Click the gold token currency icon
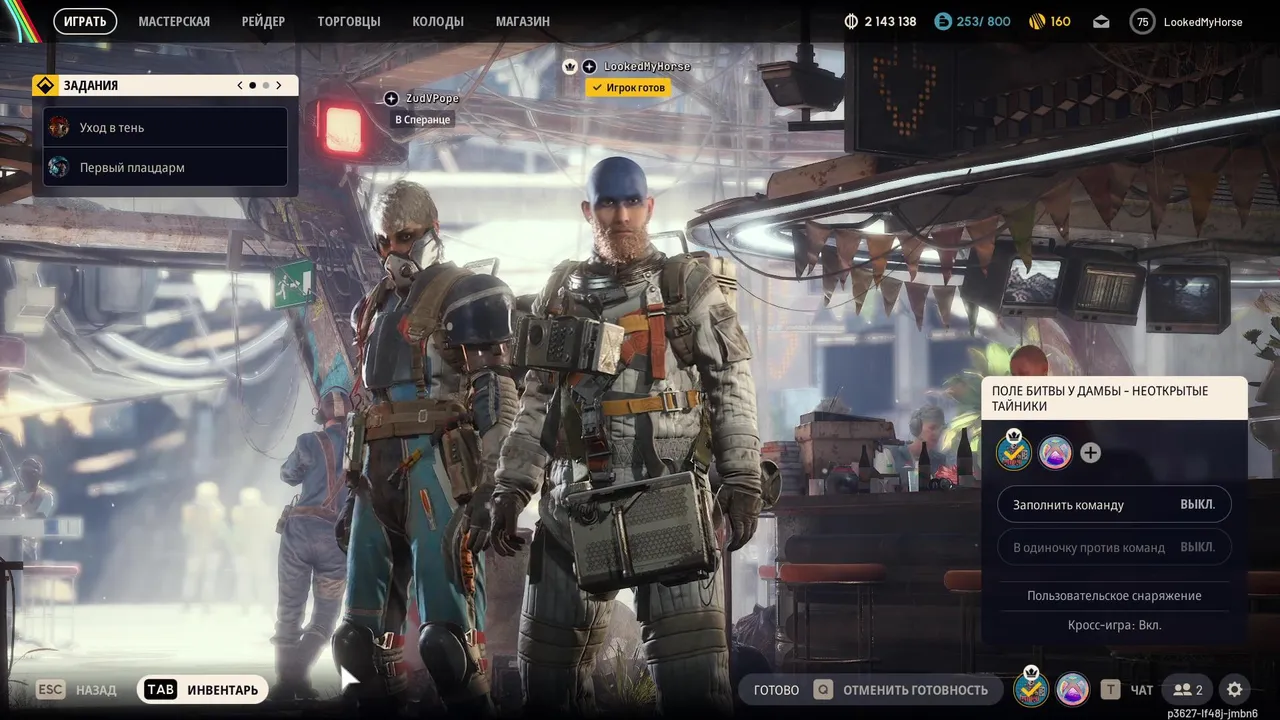 pos(1037,21)
